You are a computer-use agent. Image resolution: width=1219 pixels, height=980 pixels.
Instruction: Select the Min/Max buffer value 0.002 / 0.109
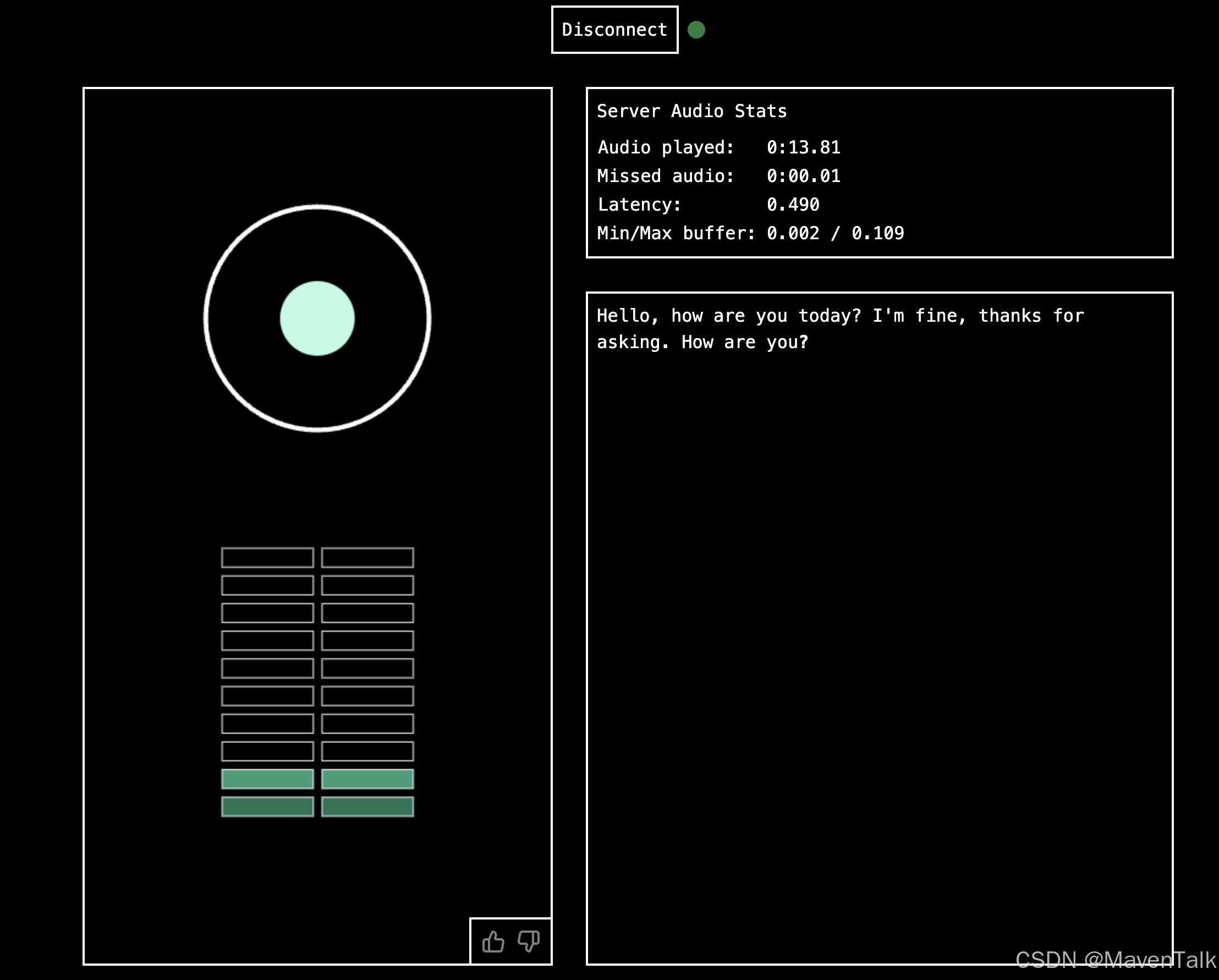pyautogui.click(x=835, y=233)
